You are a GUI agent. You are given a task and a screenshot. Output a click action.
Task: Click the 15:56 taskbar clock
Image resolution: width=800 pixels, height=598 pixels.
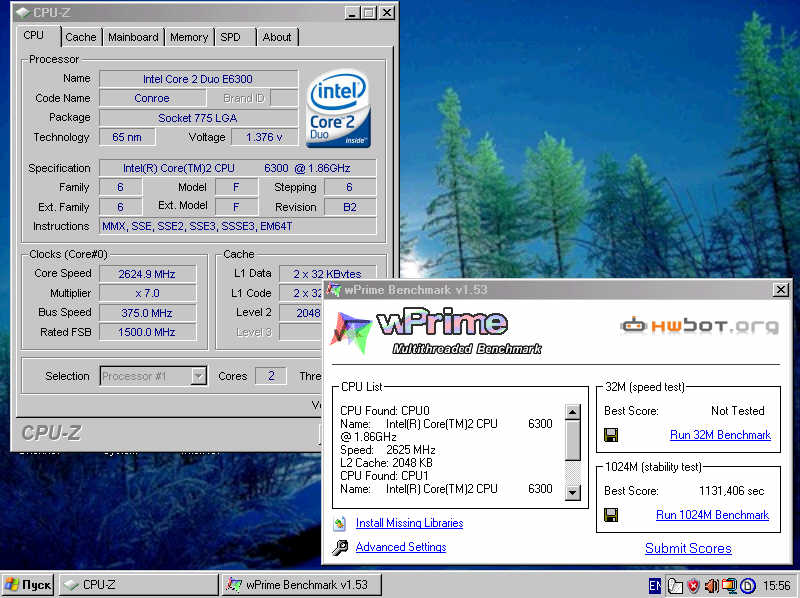777,586
